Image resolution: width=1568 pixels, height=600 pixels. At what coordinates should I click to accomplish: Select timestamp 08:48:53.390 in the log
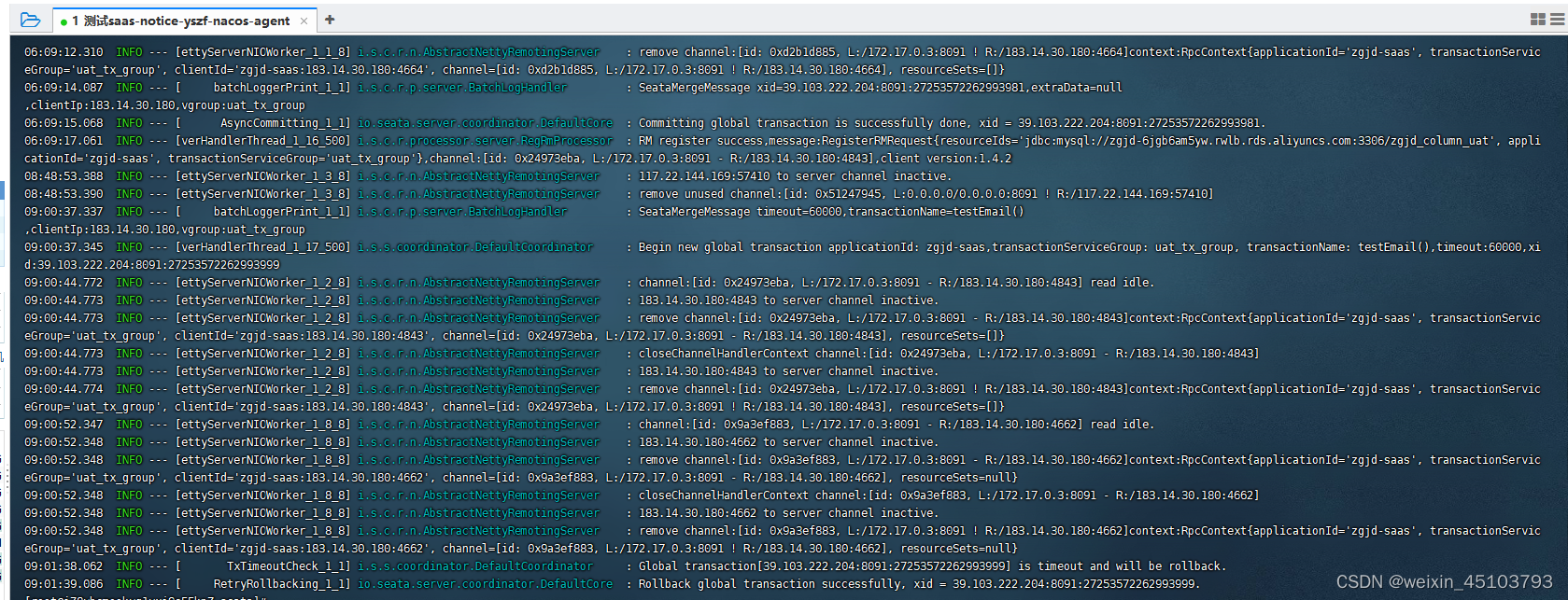[64, 194]
